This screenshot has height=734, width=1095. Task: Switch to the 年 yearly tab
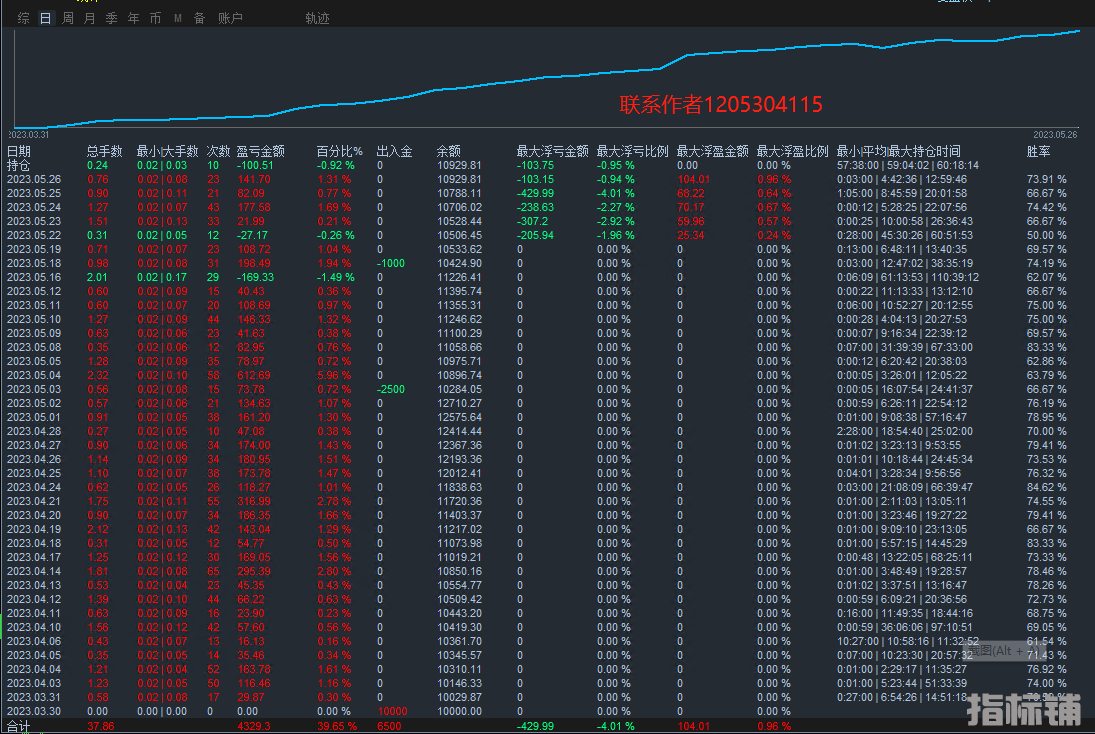(133, 18)
